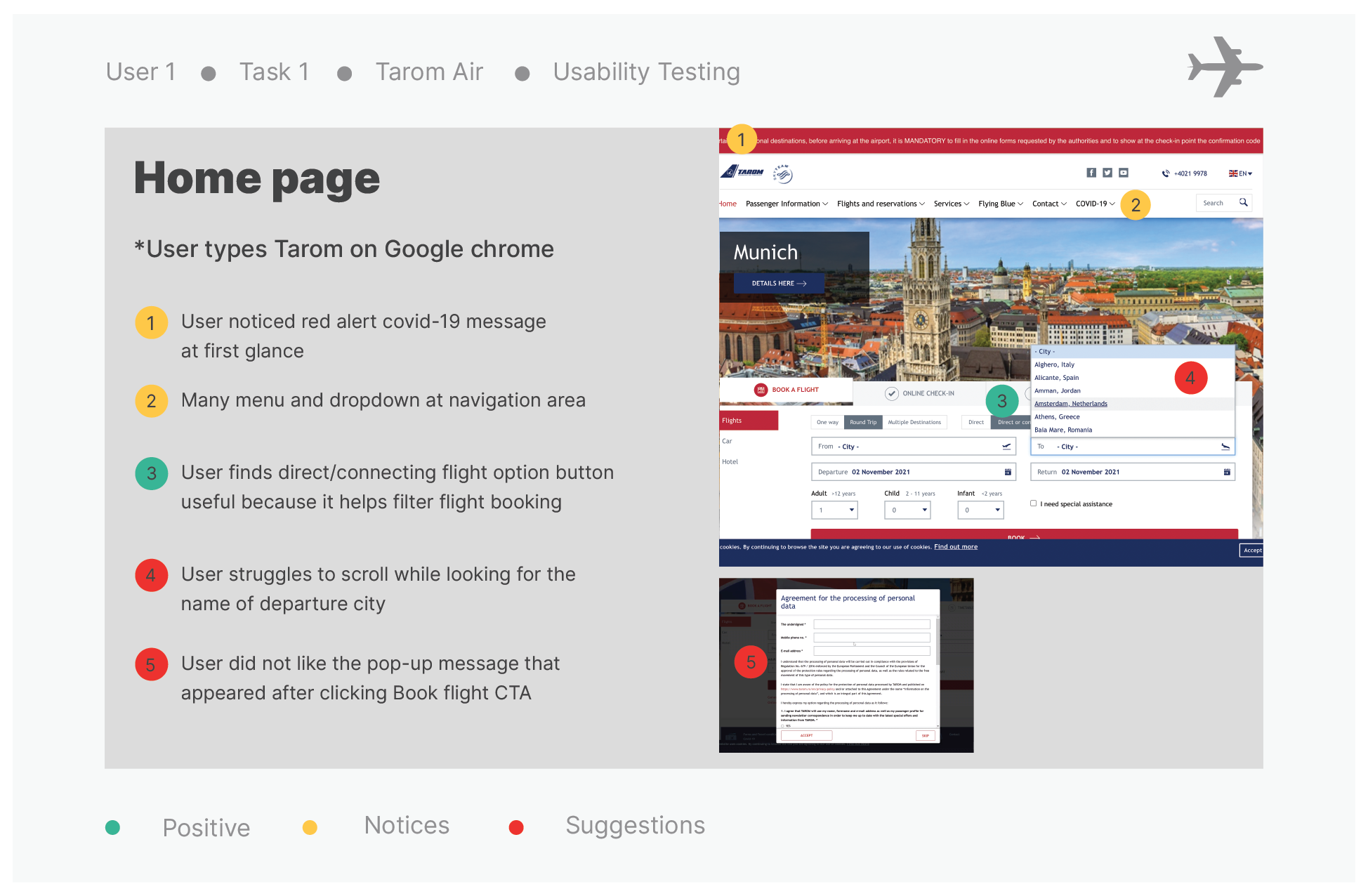Select the YES radio button in agreement popup
The width and height of the screenshot is (1368, 896).
pos(783,726)
